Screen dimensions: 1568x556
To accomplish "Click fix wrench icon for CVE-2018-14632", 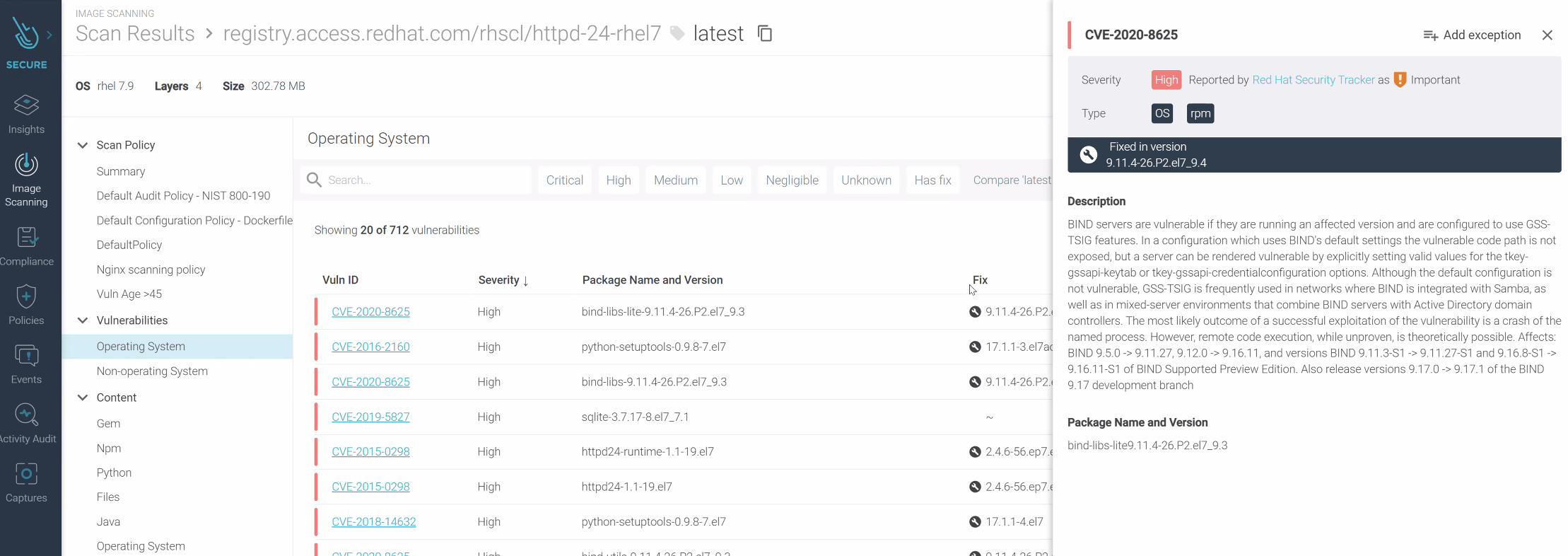I will [975, 522].
